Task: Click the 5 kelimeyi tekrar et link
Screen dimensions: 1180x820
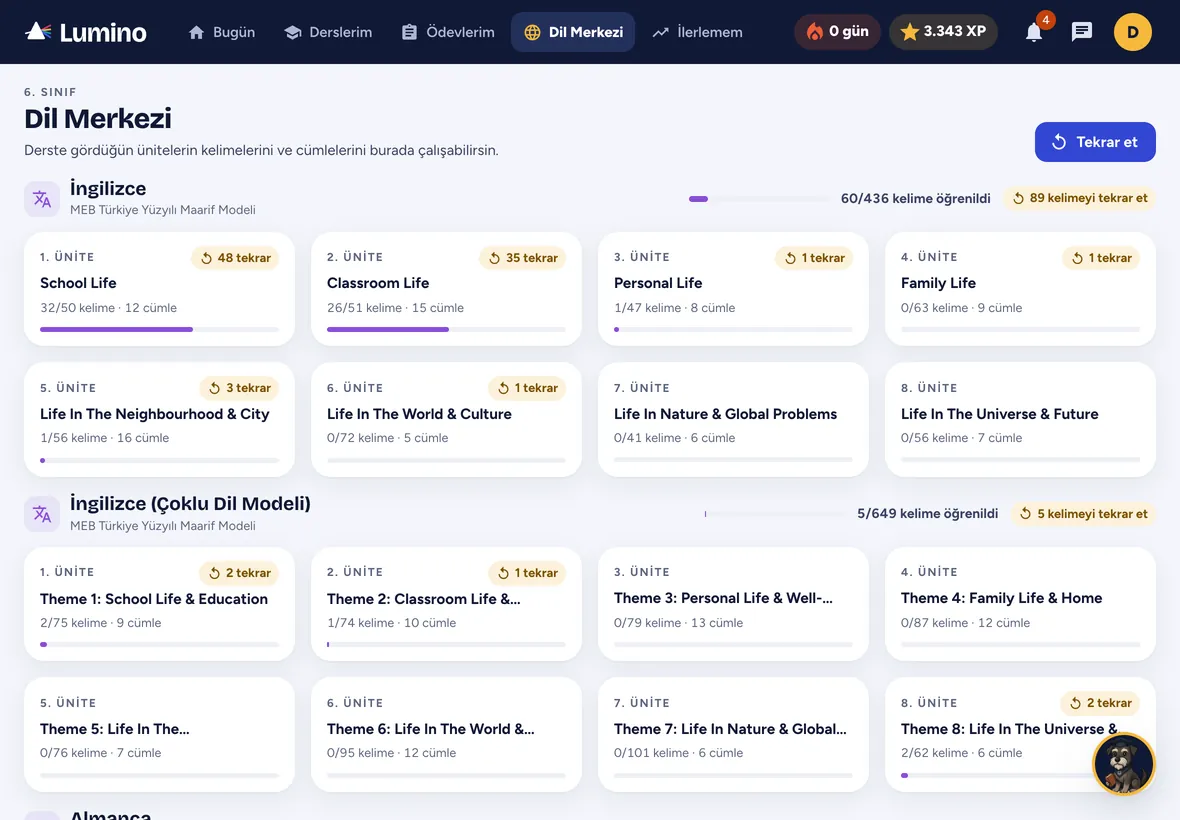Action: click(x=1083, y=514)
